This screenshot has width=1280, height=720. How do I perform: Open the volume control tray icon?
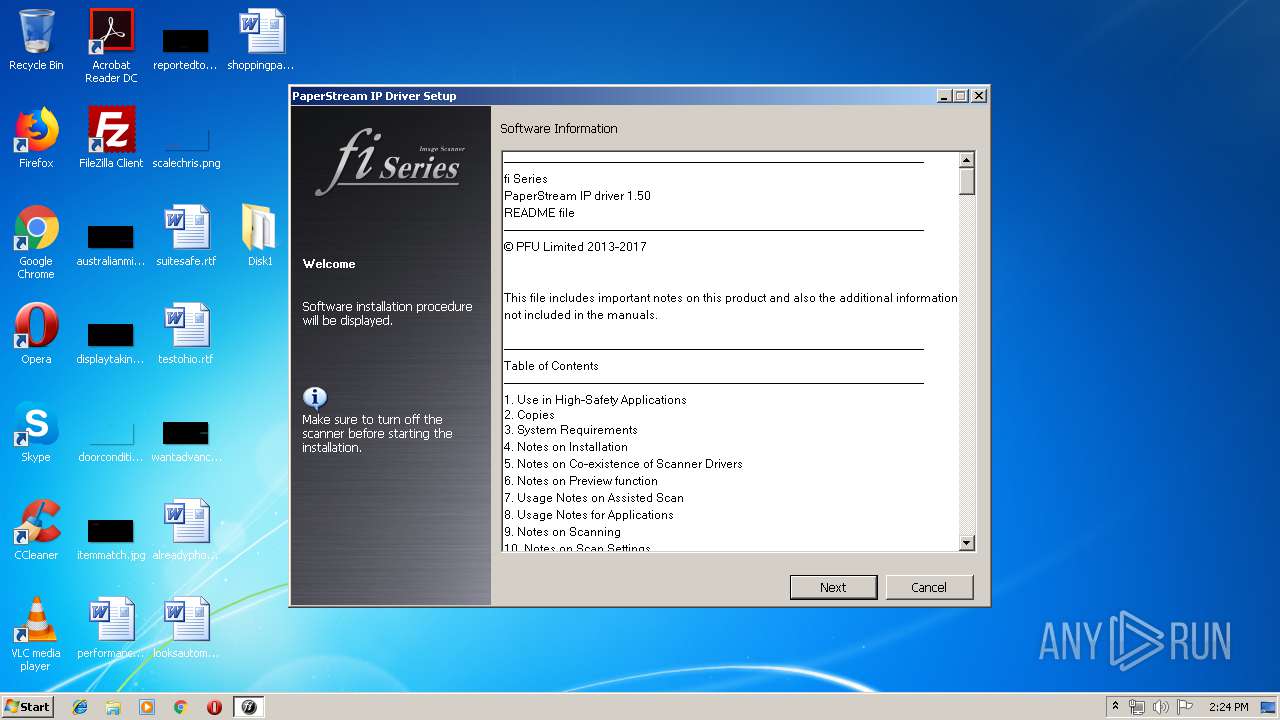point(1160,707)
